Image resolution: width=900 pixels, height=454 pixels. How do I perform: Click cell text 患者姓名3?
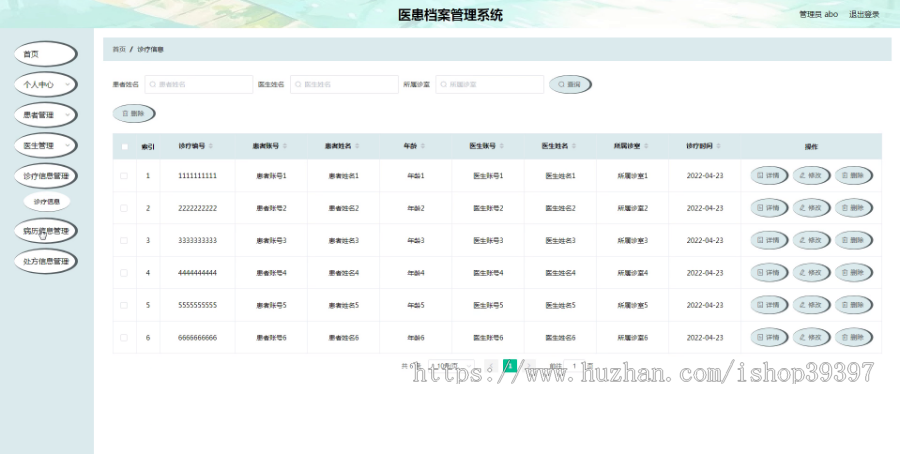343,240
